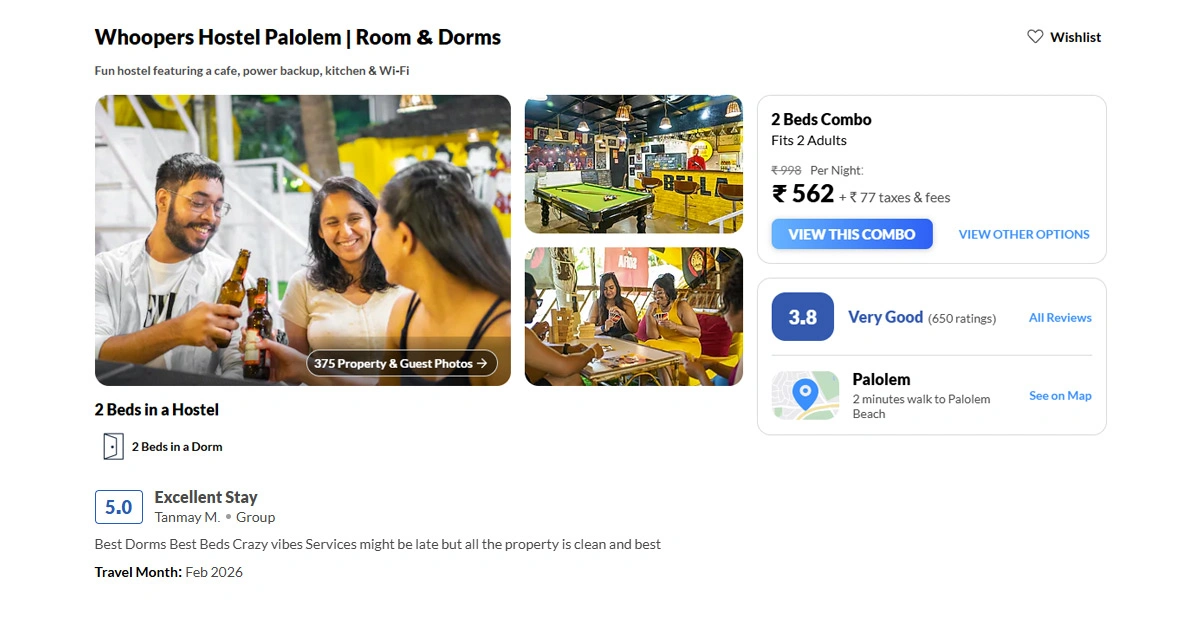Add hostel to Wishlist

1064,37
